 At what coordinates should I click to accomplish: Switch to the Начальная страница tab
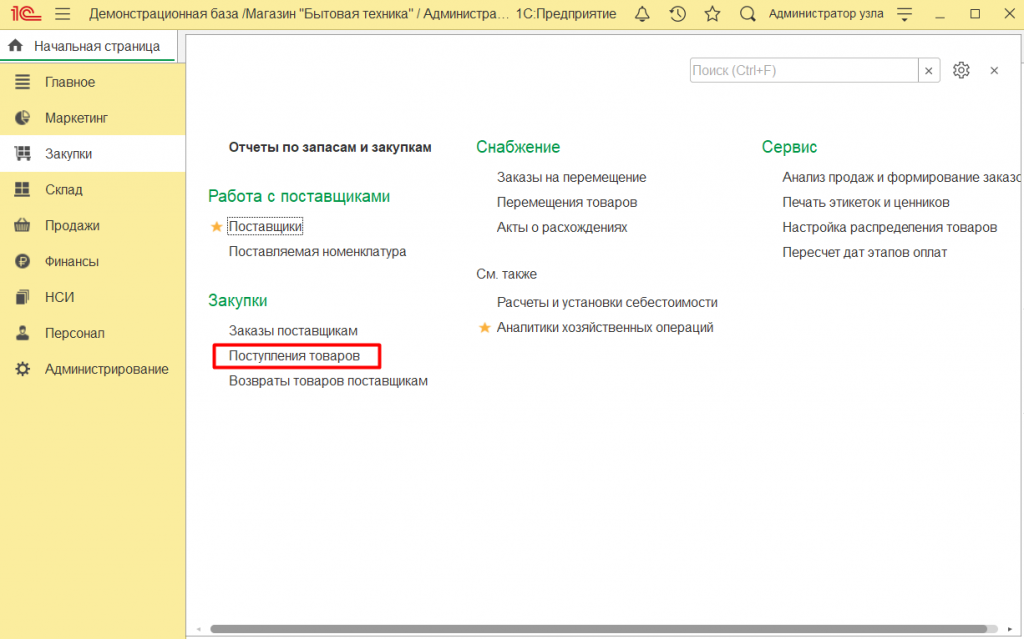tap(90, 45)
